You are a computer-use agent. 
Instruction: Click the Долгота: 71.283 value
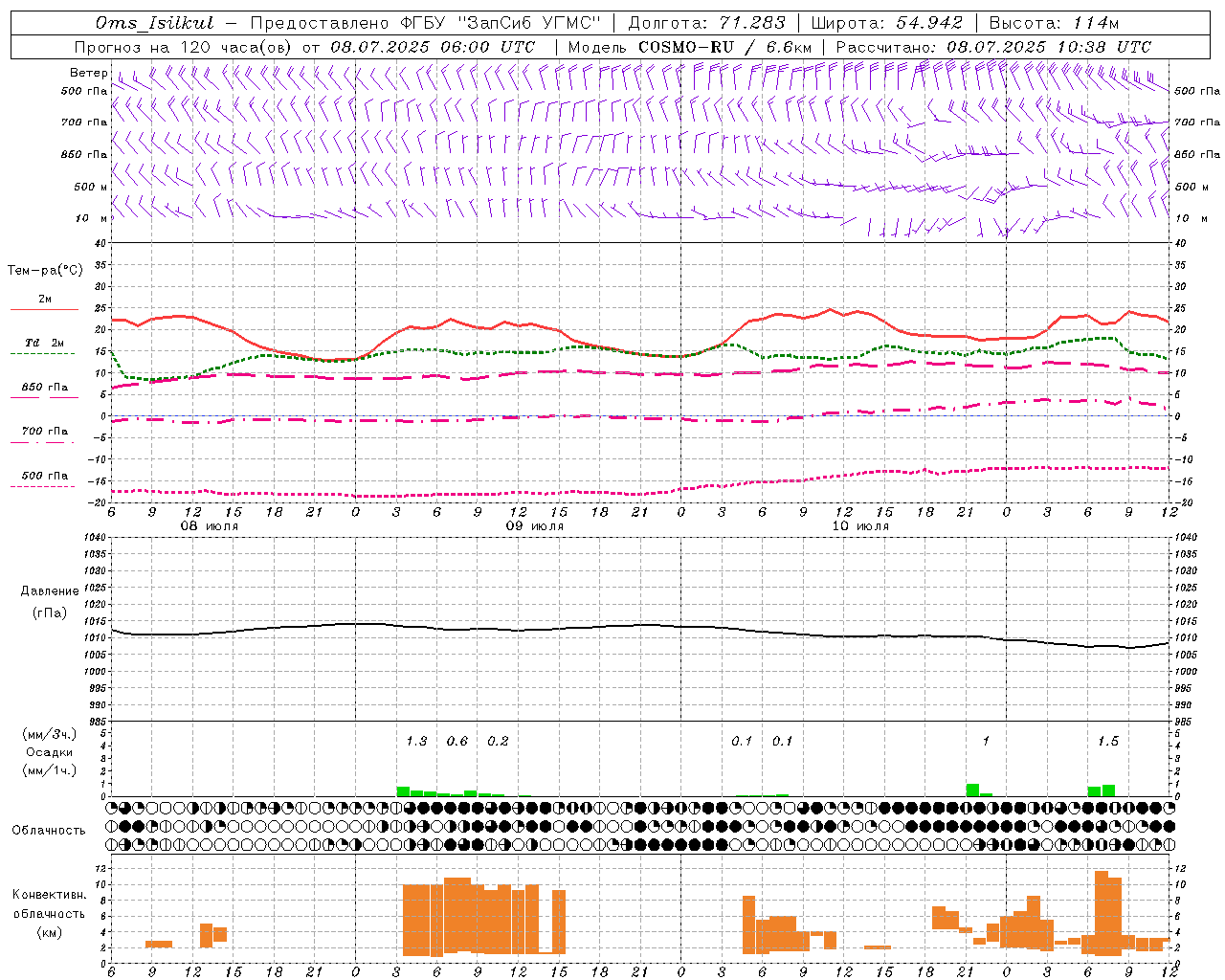pos(706,23)
